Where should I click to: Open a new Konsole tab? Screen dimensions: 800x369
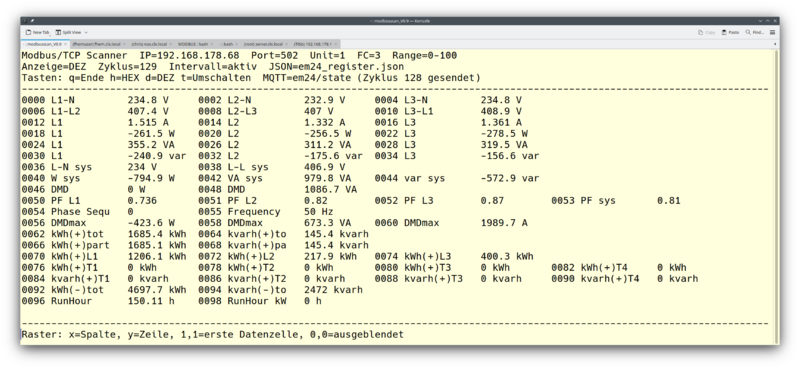click(x=37, y=32)
